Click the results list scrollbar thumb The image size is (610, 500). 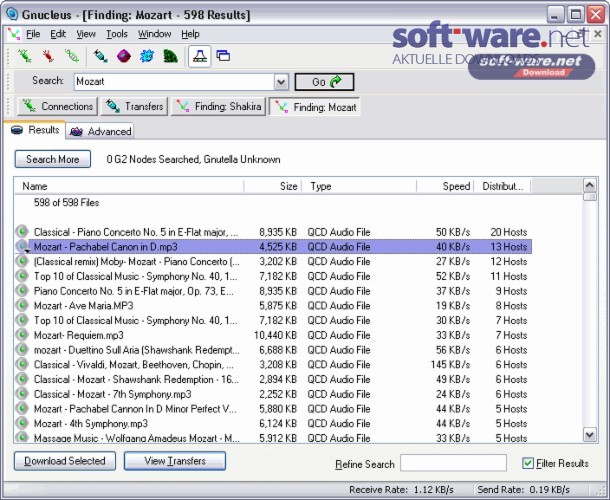pos(590,196)
